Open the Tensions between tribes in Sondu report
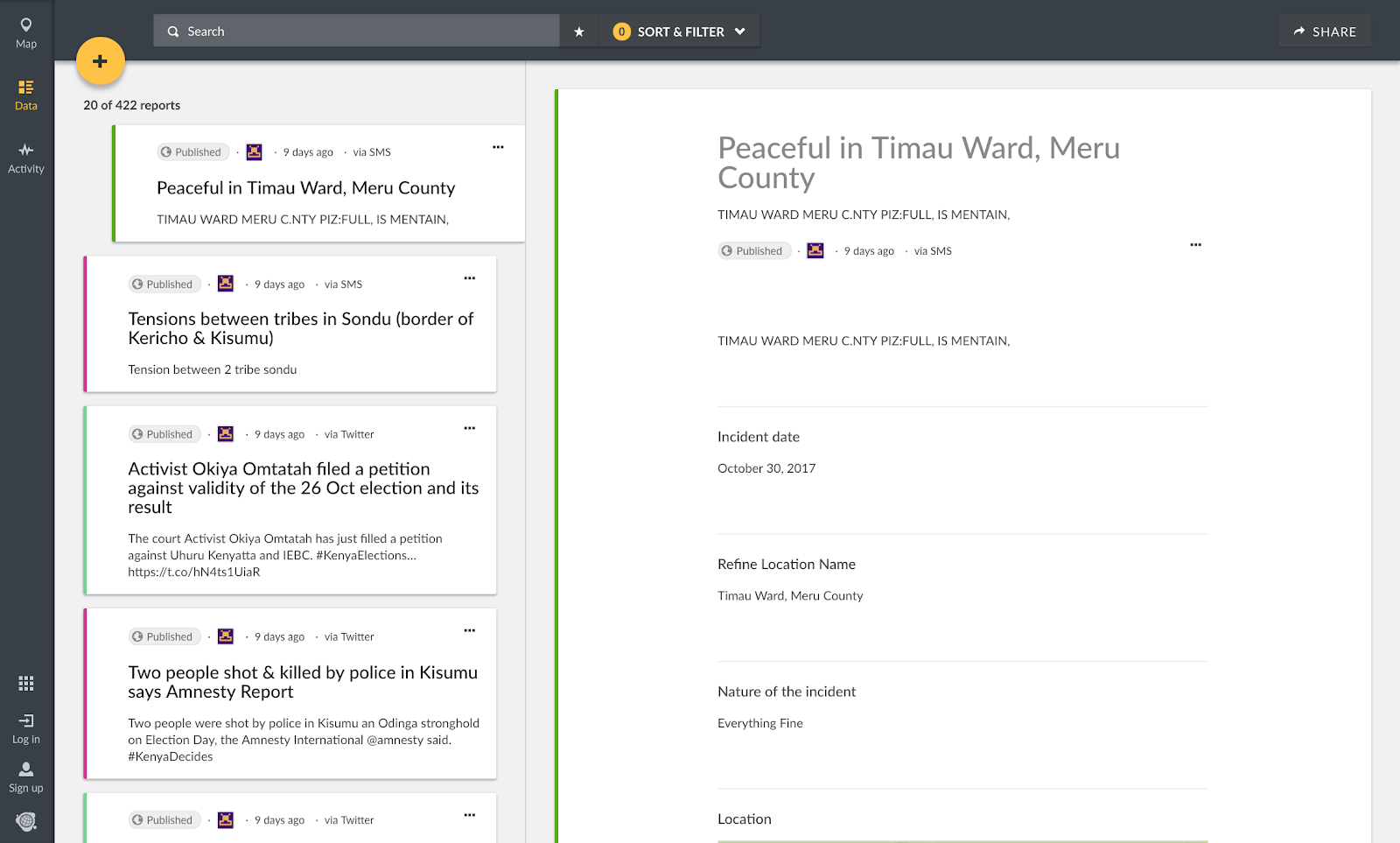Viewport: 1400px width, 843px height. [301, 328]
